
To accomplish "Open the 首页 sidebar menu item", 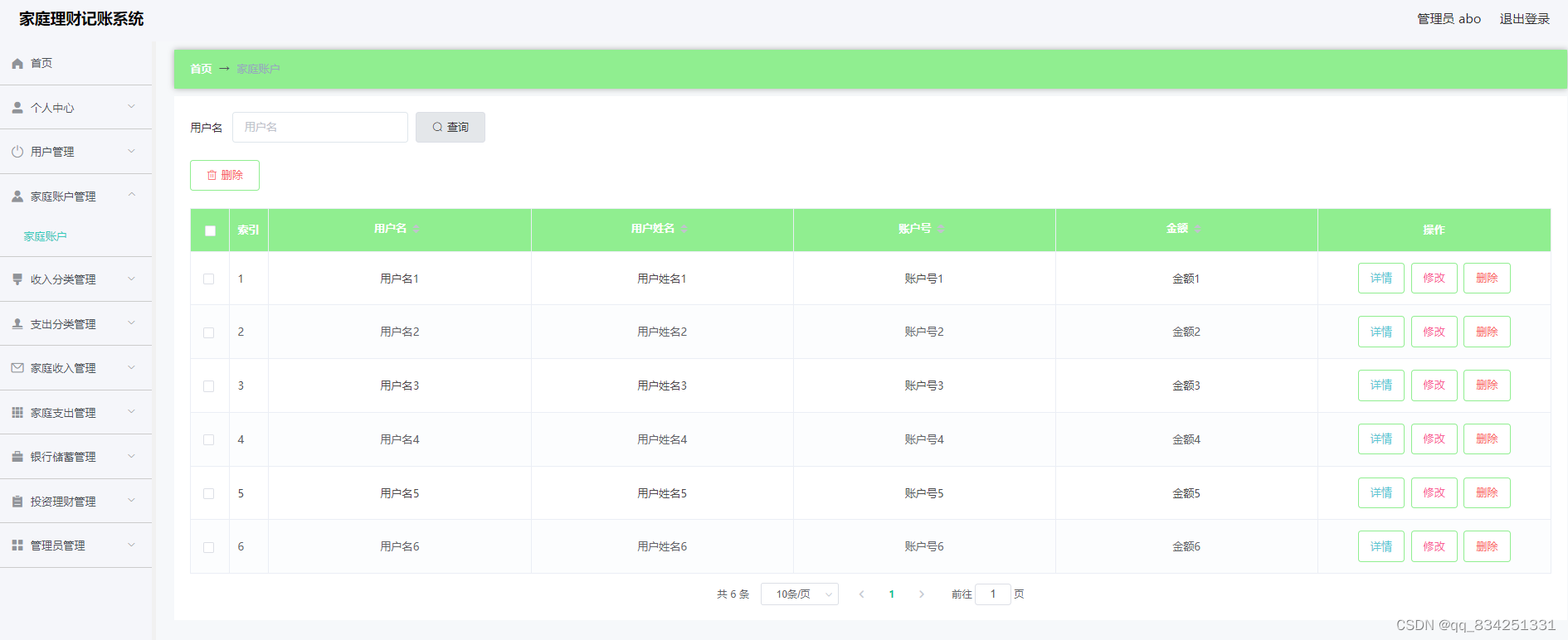I will coord(75,63).
